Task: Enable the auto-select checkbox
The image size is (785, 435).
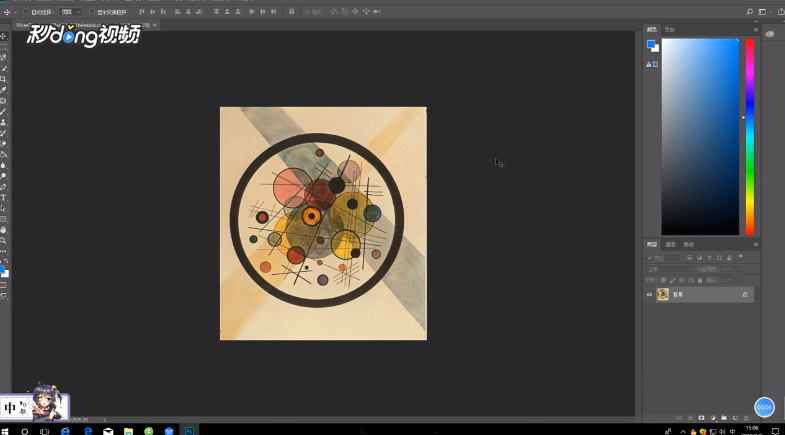Action: (x=26, y=12)
